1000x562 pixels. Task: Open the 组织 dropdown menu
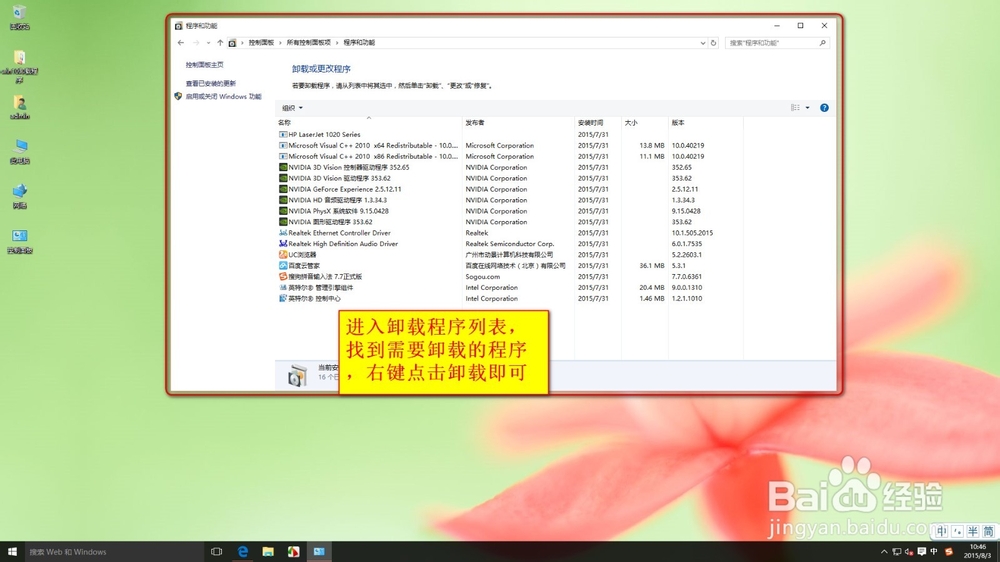click(292, 108)
